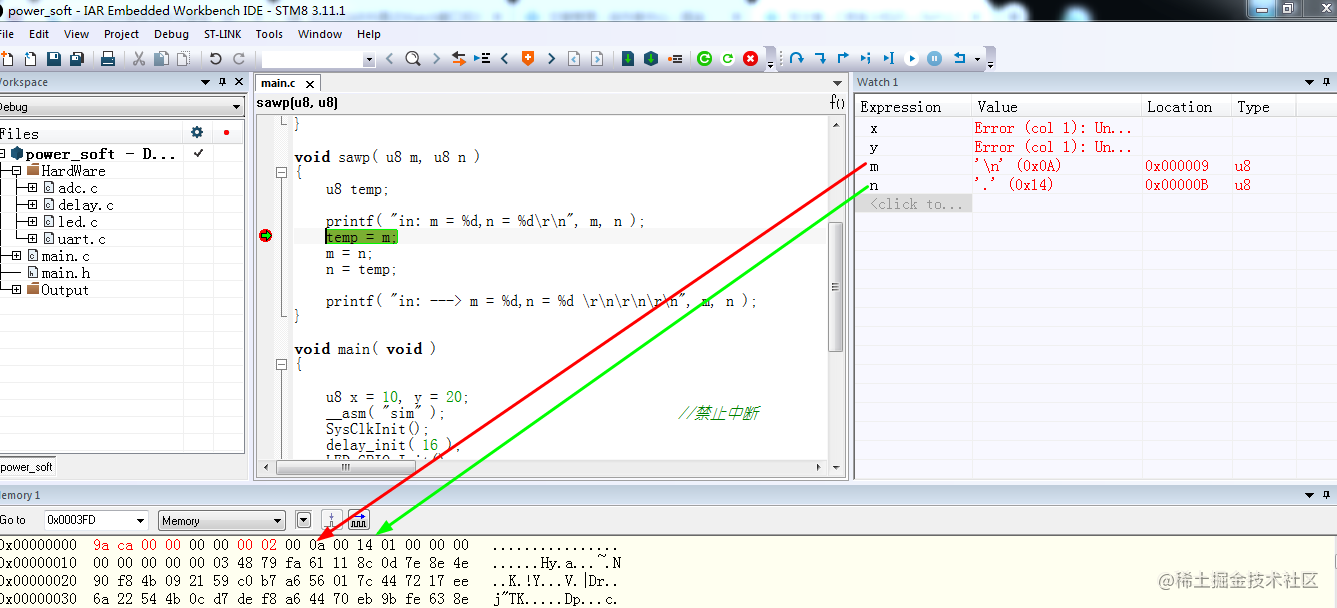The height and width of the screenshot is (608, 1337).
Task: Click the Download and Debug icon
Action: click(628, 59)
